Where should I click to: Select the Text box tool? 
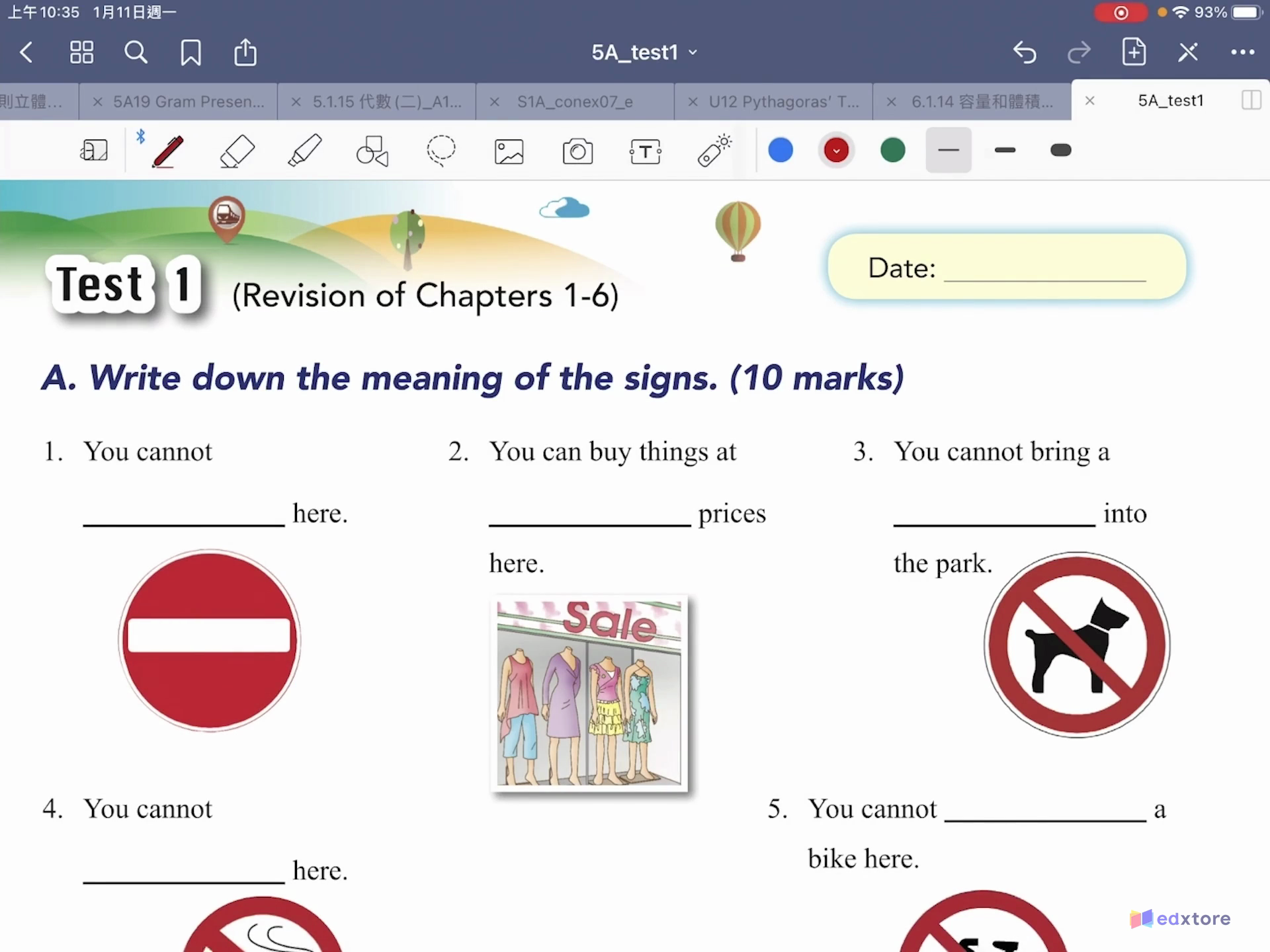tap(646, 151)
